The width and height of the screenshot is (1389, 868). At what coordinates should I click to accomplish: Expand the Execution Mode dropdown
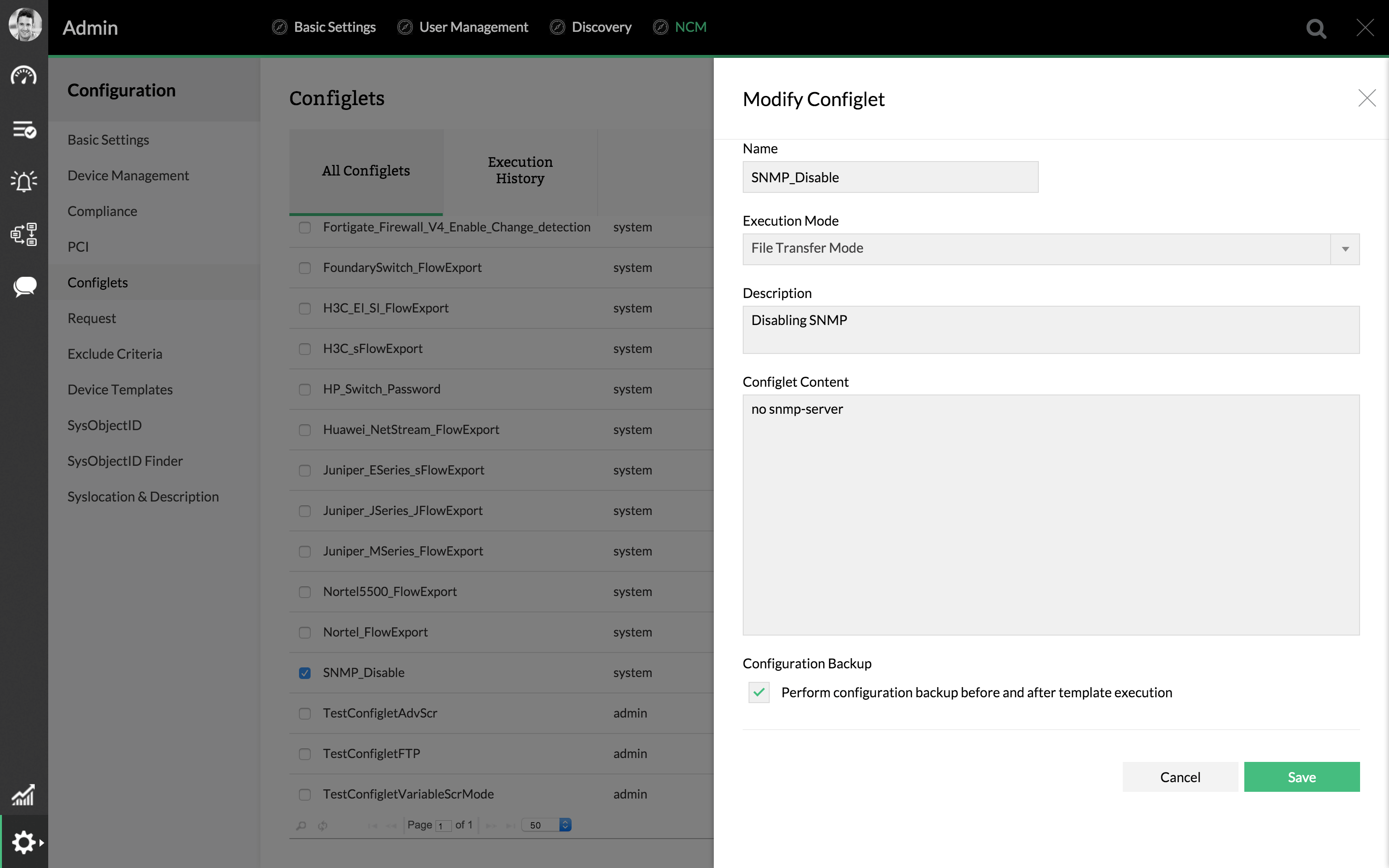point(1345,249)
